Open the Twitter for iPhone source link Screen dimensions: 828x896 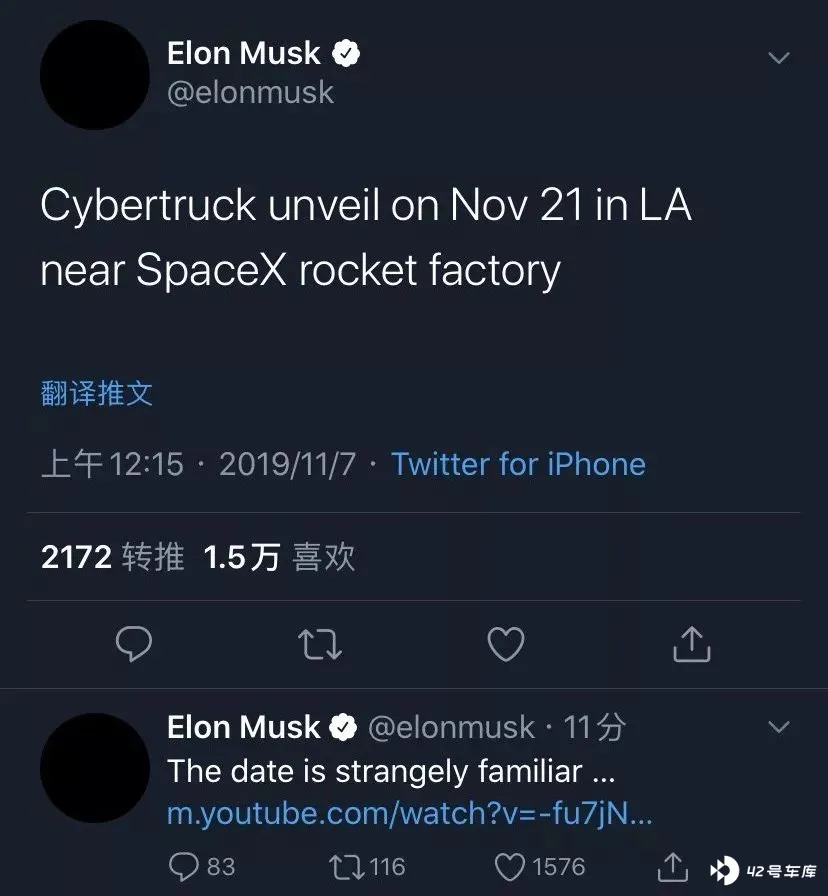[x=518, y=463]
